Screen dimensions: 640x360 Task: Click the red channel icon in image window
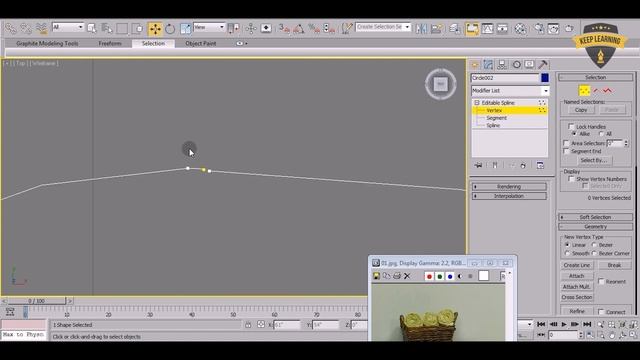pyautogui.click(x=429, y=276)
